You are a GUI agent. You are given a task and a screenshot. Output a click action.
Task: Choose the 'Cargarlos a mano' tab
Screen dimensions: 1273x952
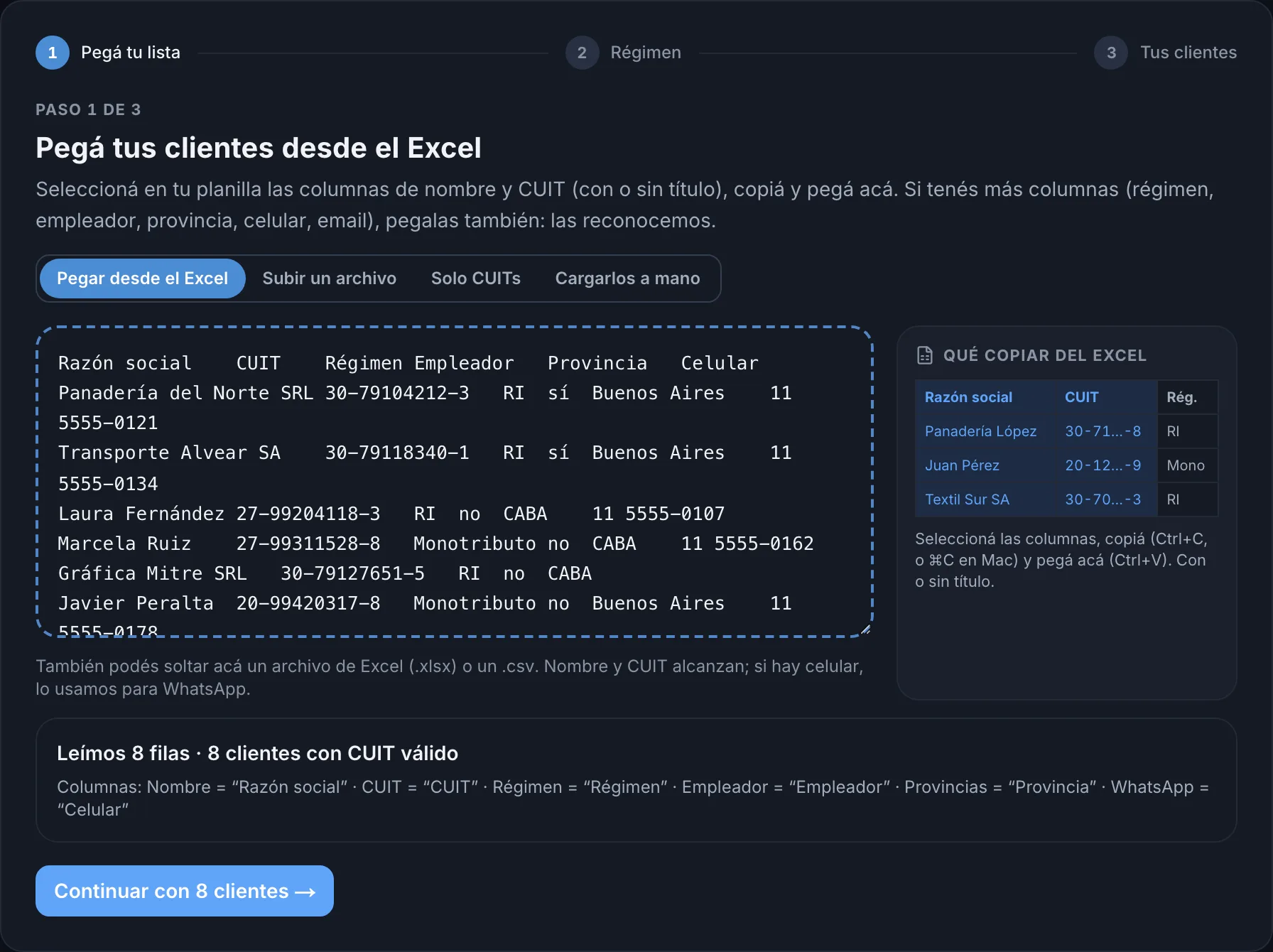tap(628, 278)
